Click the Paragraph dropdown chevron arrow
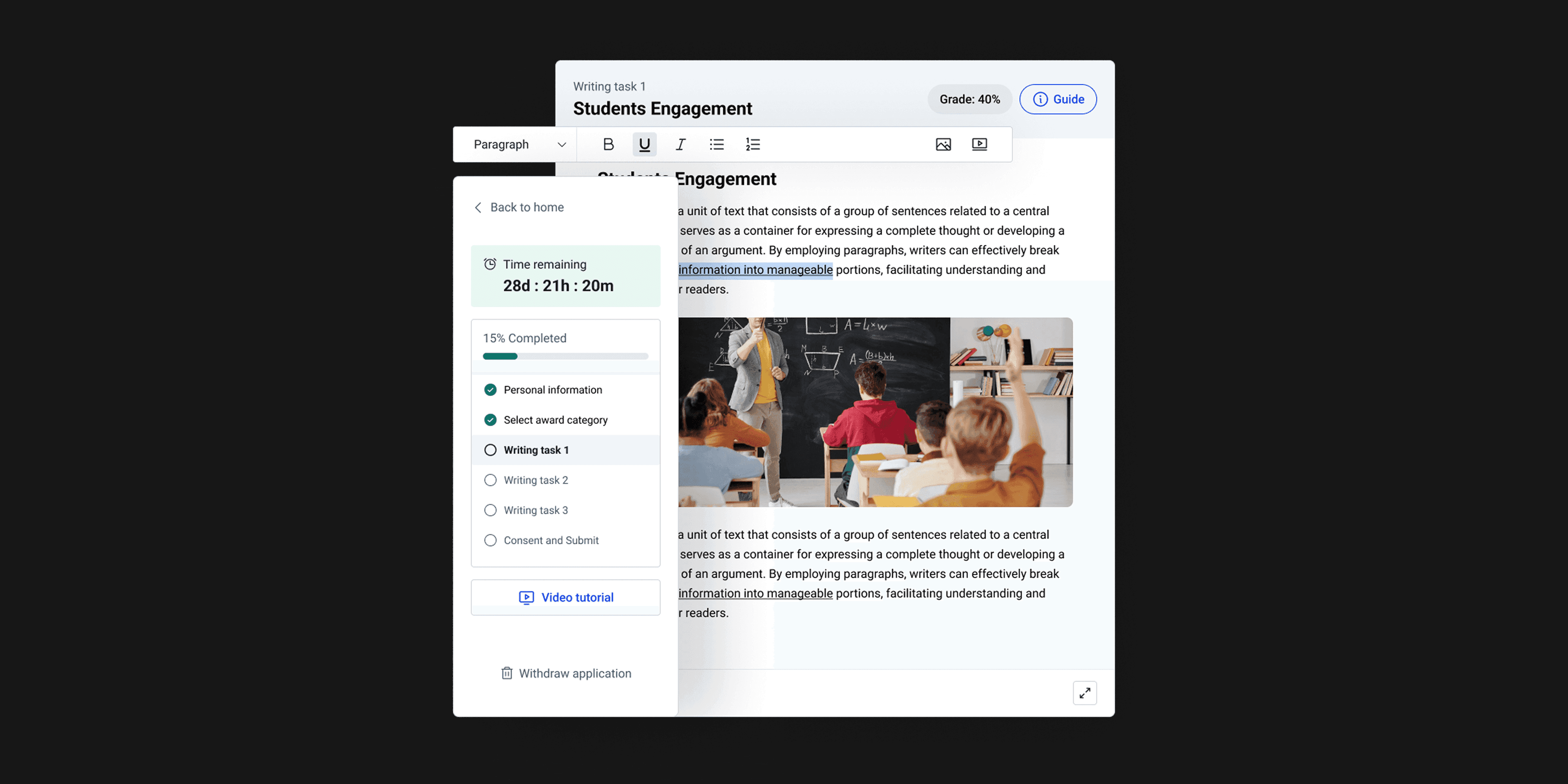This screenshot has height=784, width=1568. tap(561, 145)
